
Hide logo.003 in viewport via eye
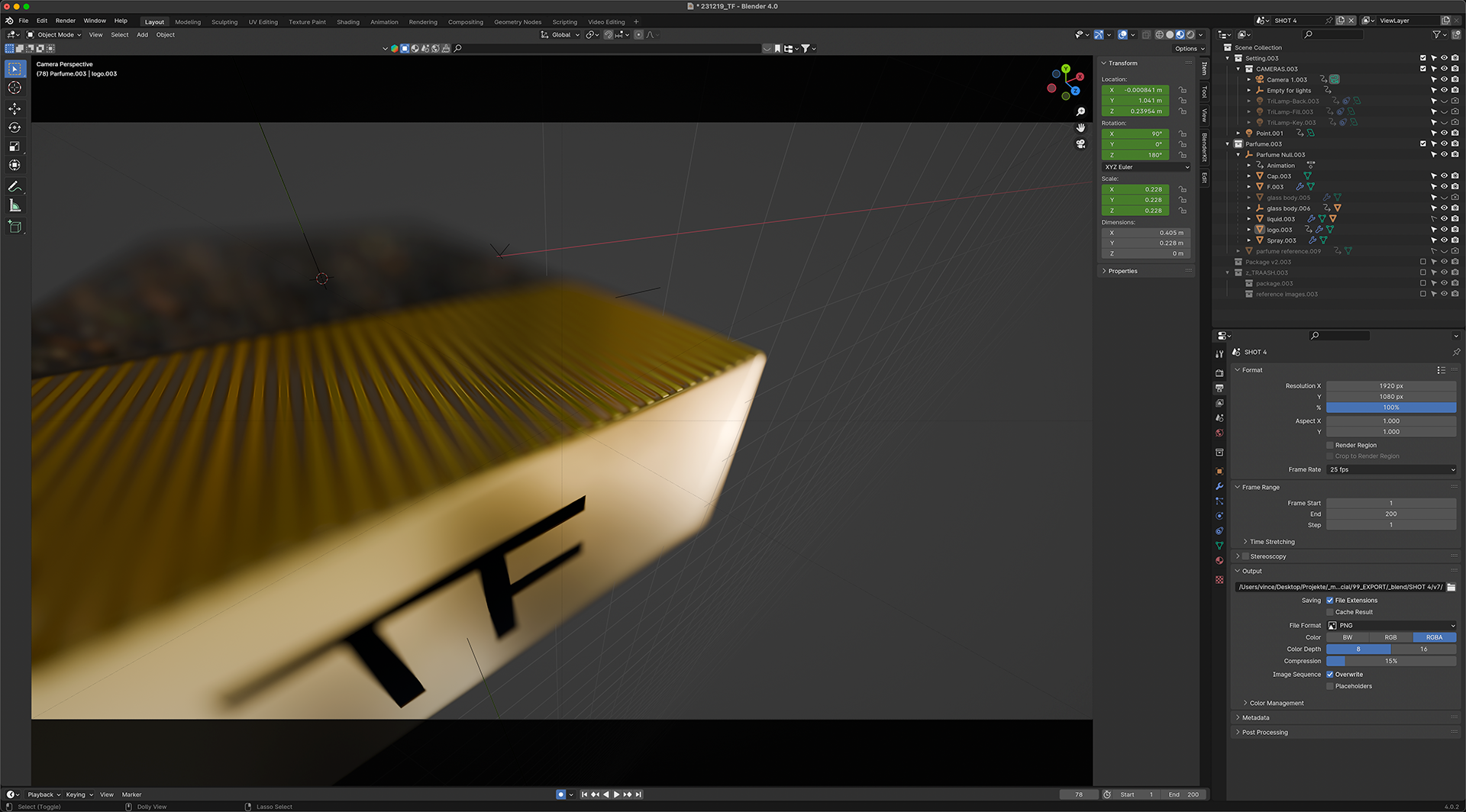tap(1444, 230)
